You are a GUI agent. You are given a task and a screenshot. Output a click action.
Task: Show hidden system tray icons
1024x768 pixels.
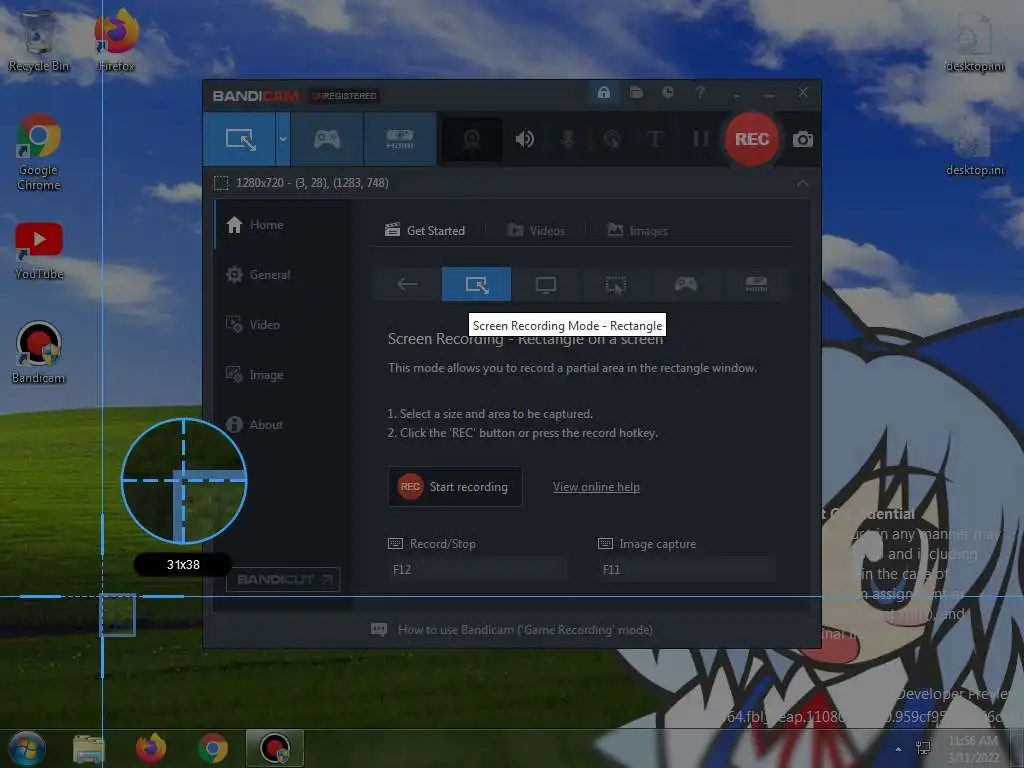click(898, 749)
